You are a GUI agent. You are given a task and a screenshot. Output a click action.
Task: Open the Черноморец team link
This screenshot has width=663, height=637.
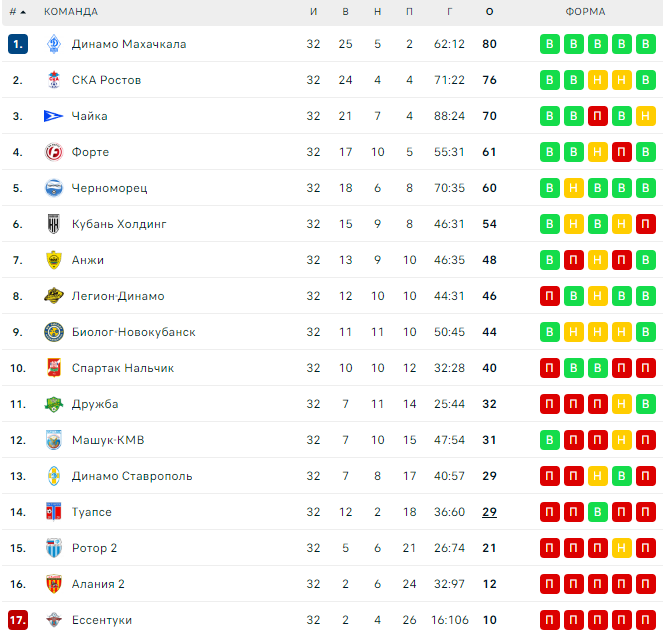click(110, 188)
